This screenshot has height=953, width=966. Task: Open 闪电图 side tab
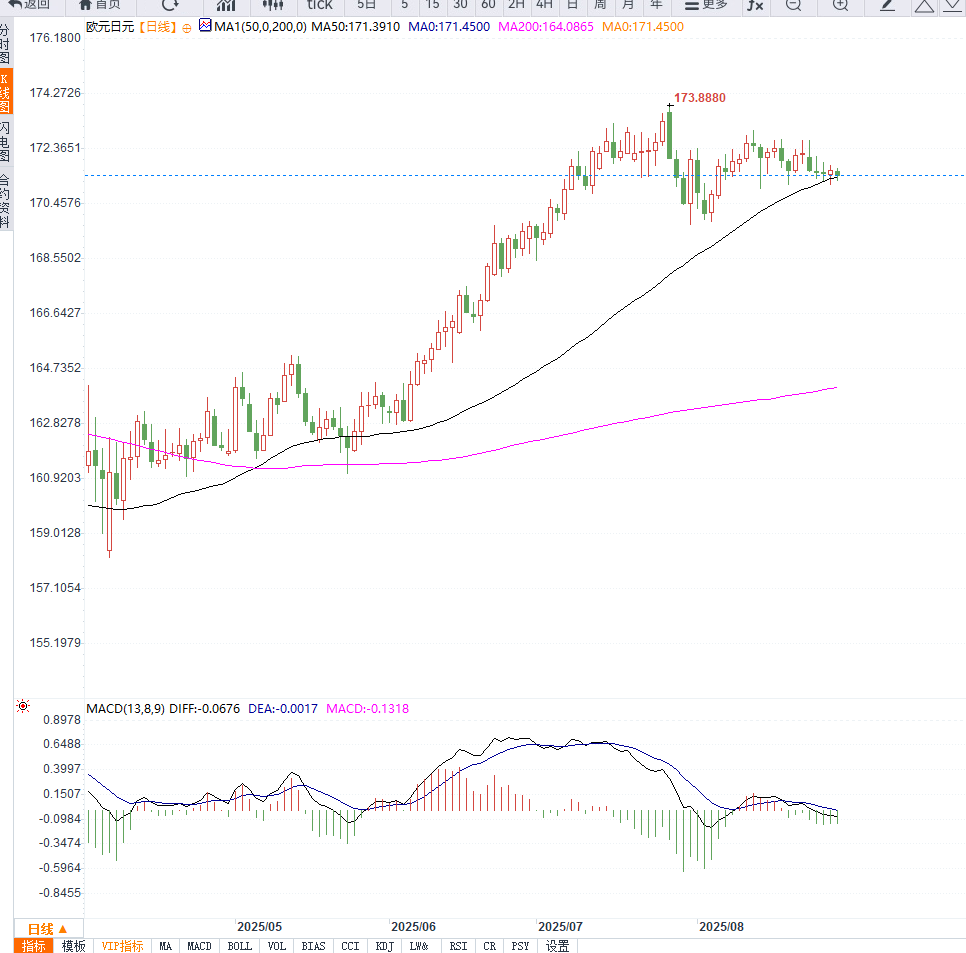point(6,142)
